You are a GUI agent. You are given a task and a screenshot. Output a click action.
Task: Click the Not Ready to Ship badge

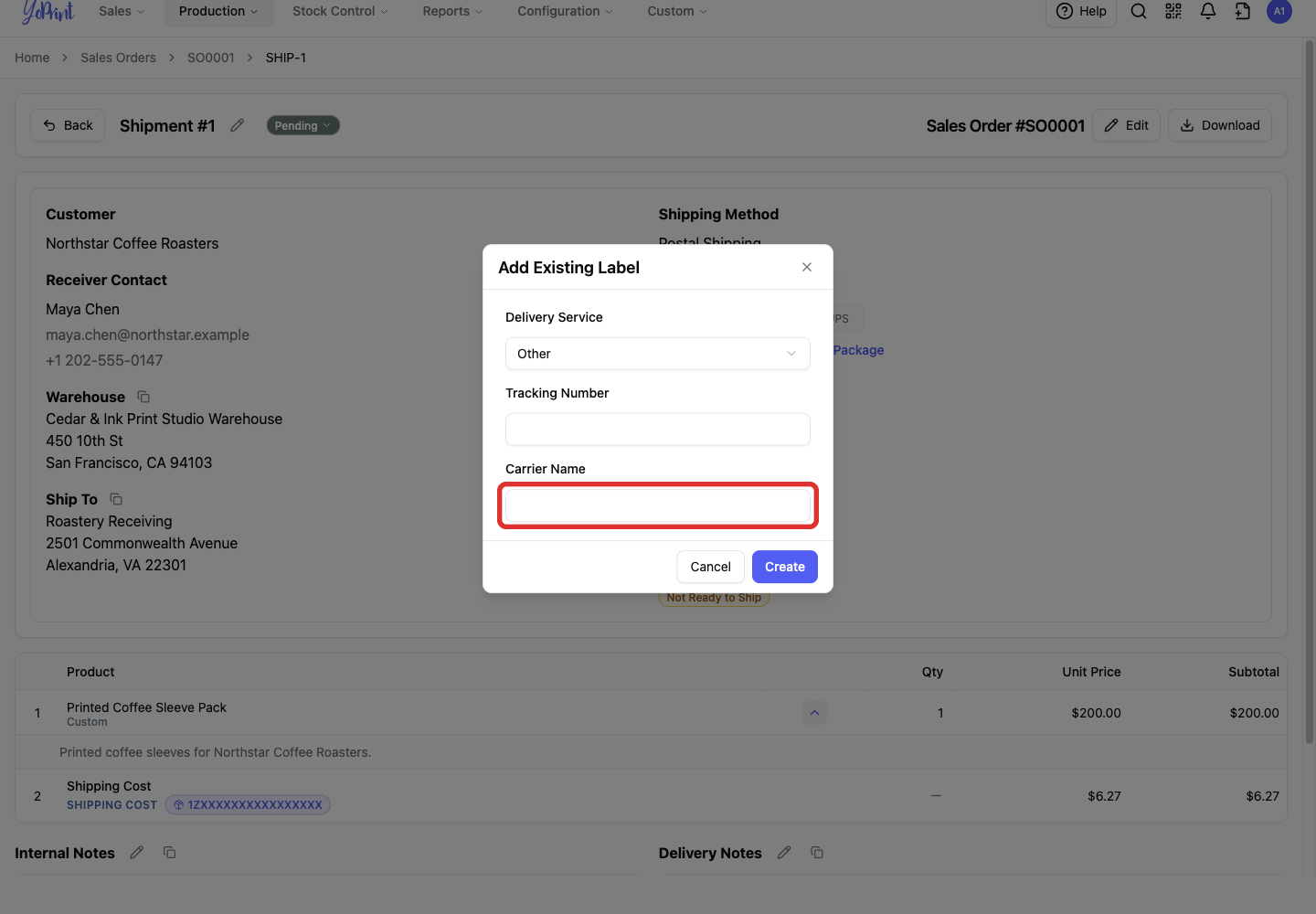click(x=714, y=599)
